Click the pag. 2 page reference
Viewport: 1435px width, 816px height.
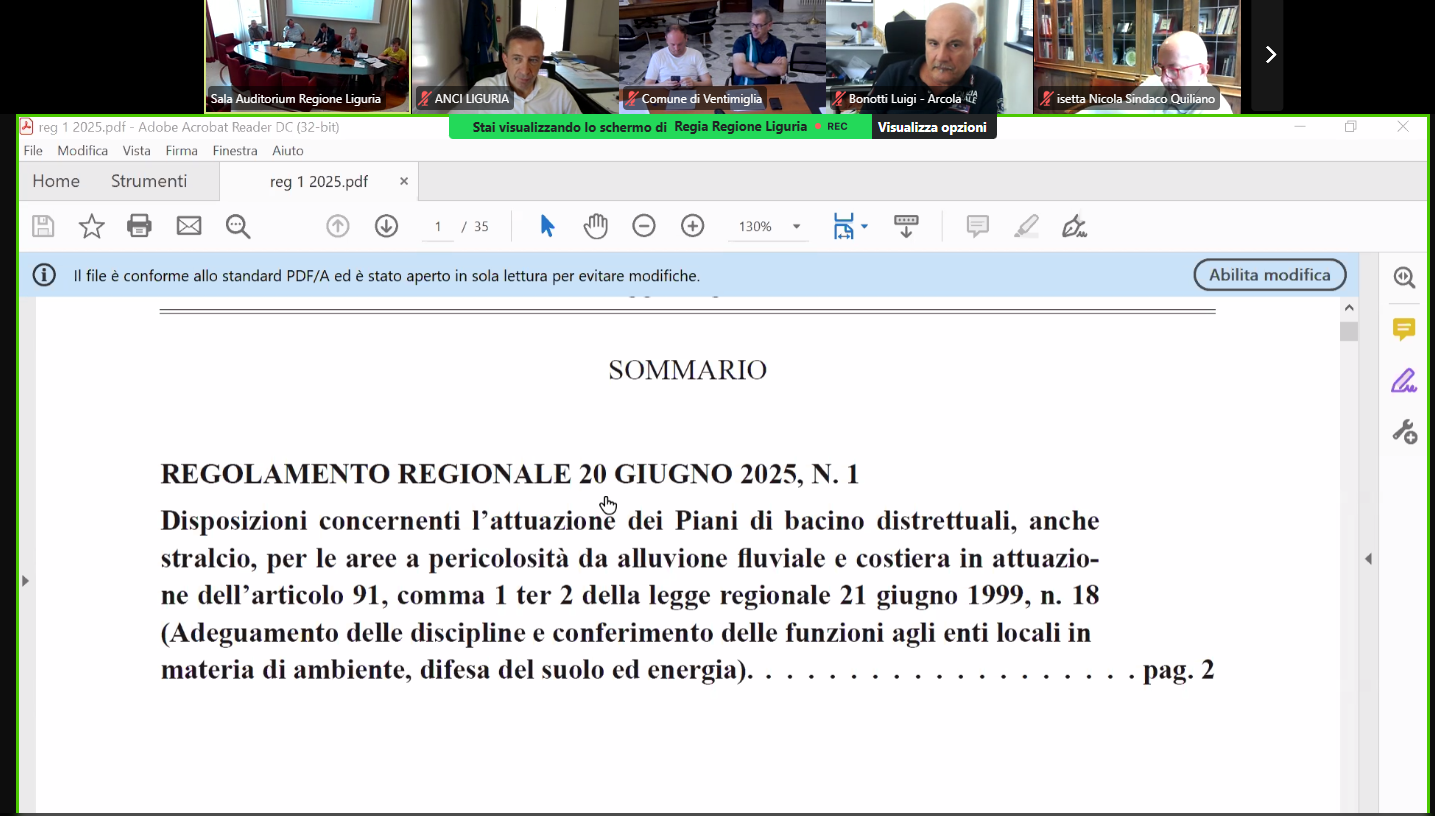[1179, 670]
